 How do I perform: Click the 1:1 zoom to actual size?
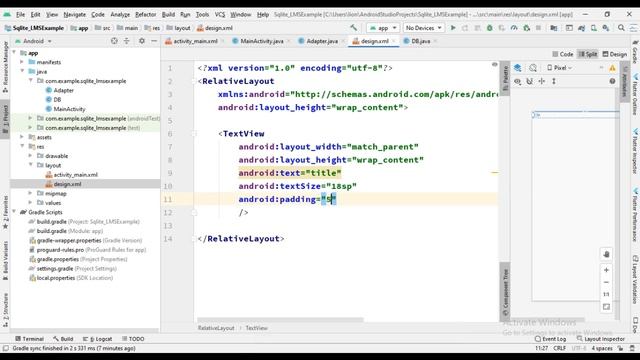[x=606, y=294]
